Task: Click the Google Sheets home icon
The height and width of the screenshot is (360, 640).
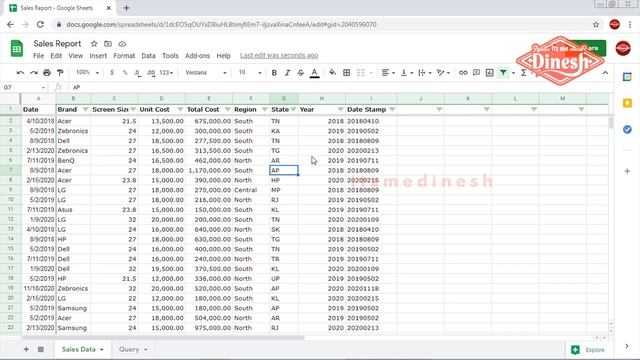Action: coord(17,49)
